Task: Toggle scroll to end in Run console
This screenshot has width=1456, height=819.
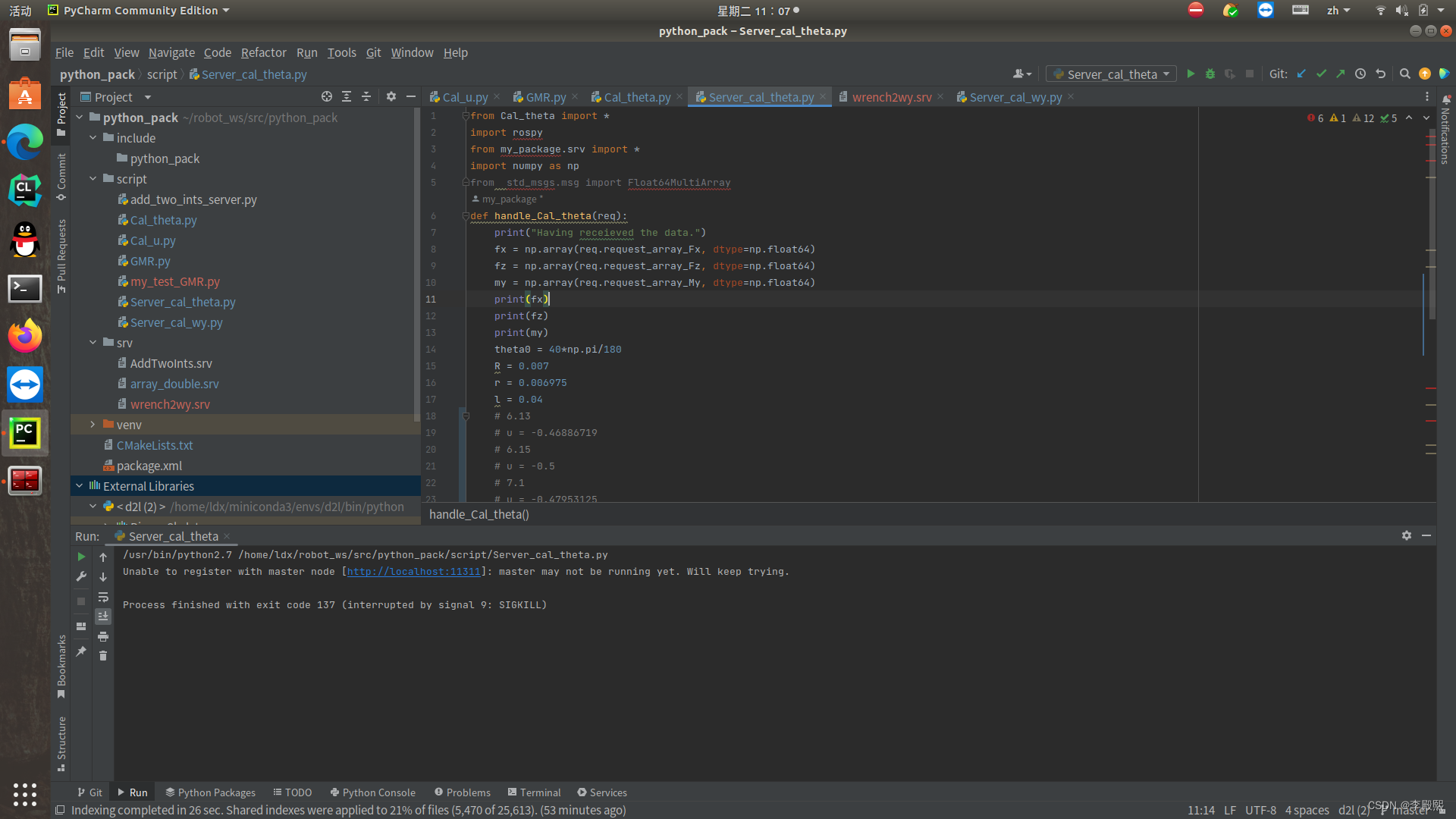Action: coord(103,616)
